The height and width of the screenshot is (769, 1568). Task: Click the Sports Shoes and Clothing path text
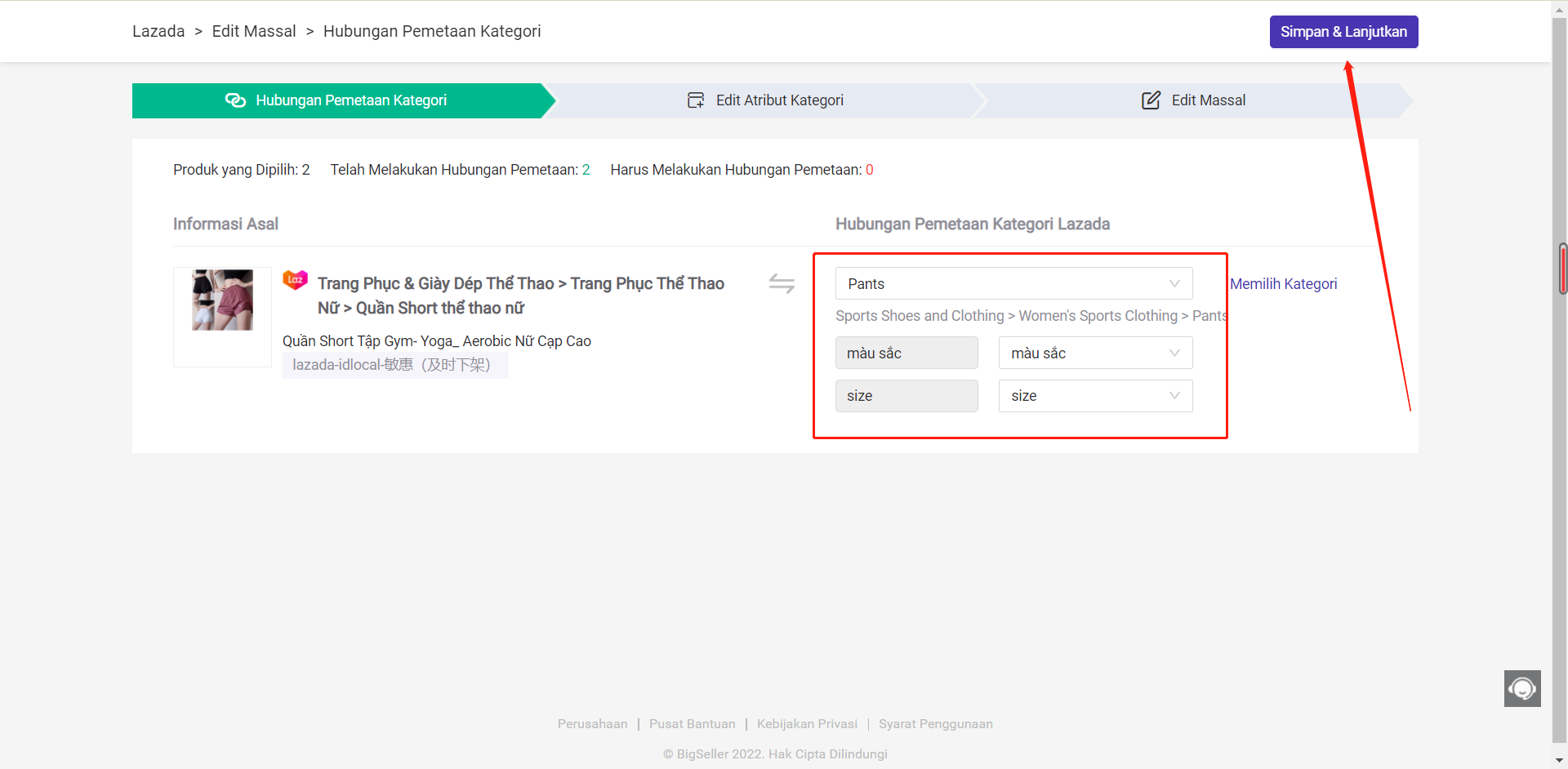[1031, 316]
